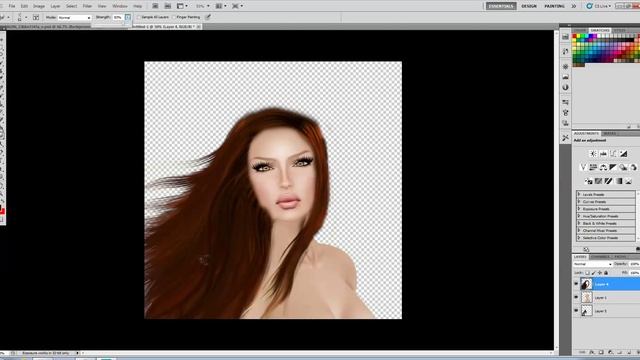Add a Brightness/Contrast adjustment

pos(593,154)
